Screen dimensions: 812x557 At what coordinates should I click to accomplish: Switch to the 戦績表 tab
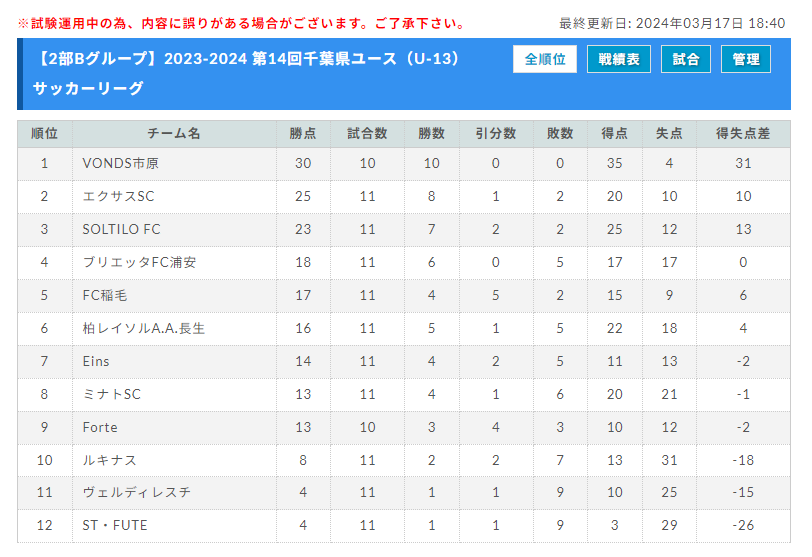pos(618,59)
